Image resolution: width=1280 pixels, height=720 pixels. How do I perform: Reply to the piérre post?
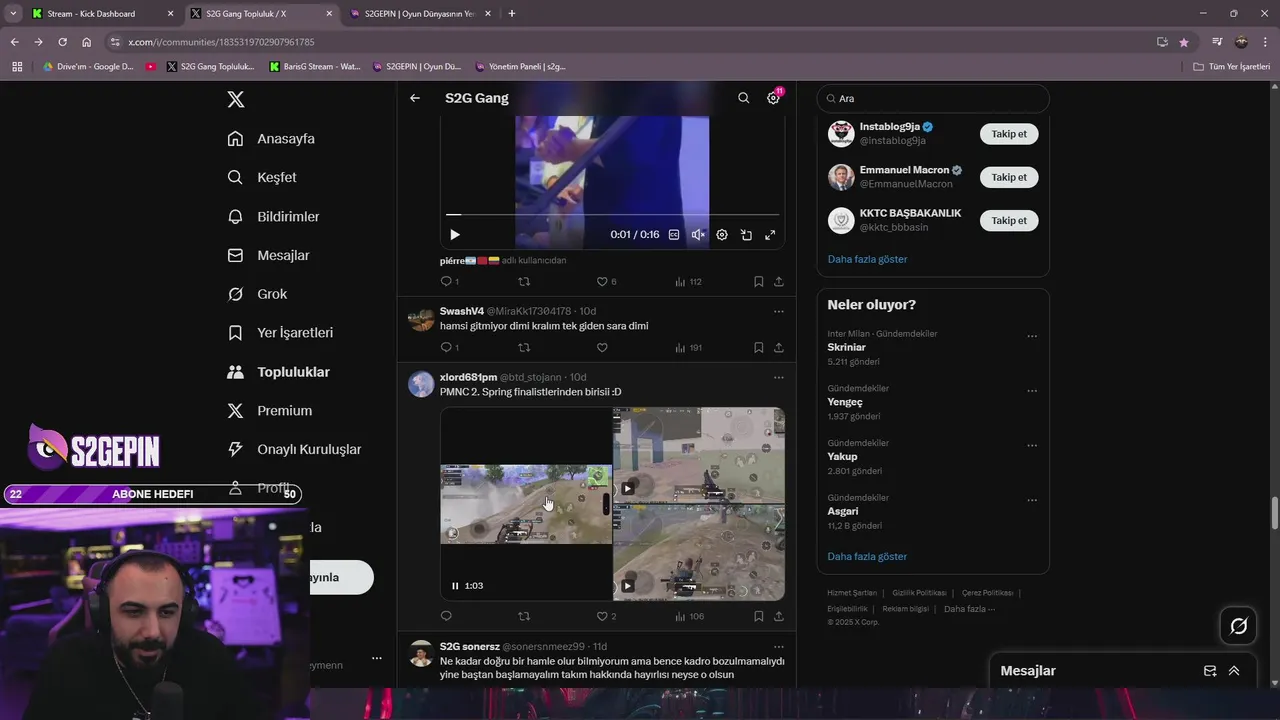449,282
